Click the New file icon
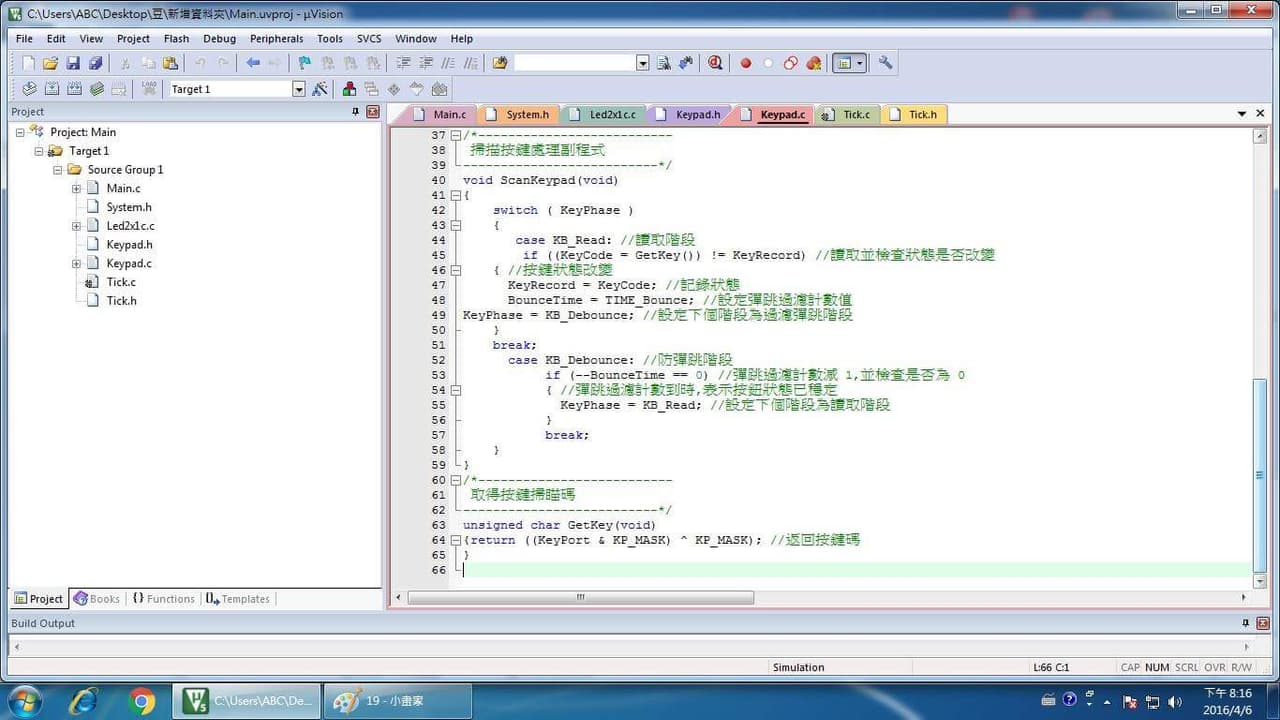The width and height of the screenshot is (1280, 720). pyautogui.click(x=28, y=63)
